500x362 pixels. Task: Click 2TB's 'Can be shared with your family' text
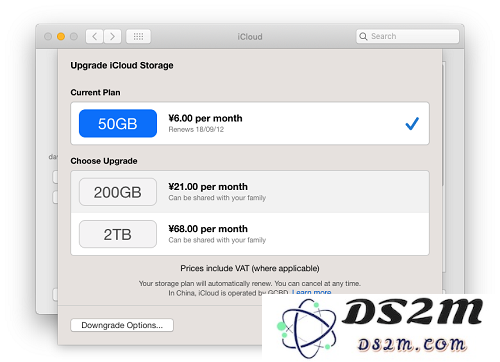click(x=217, y=240)
